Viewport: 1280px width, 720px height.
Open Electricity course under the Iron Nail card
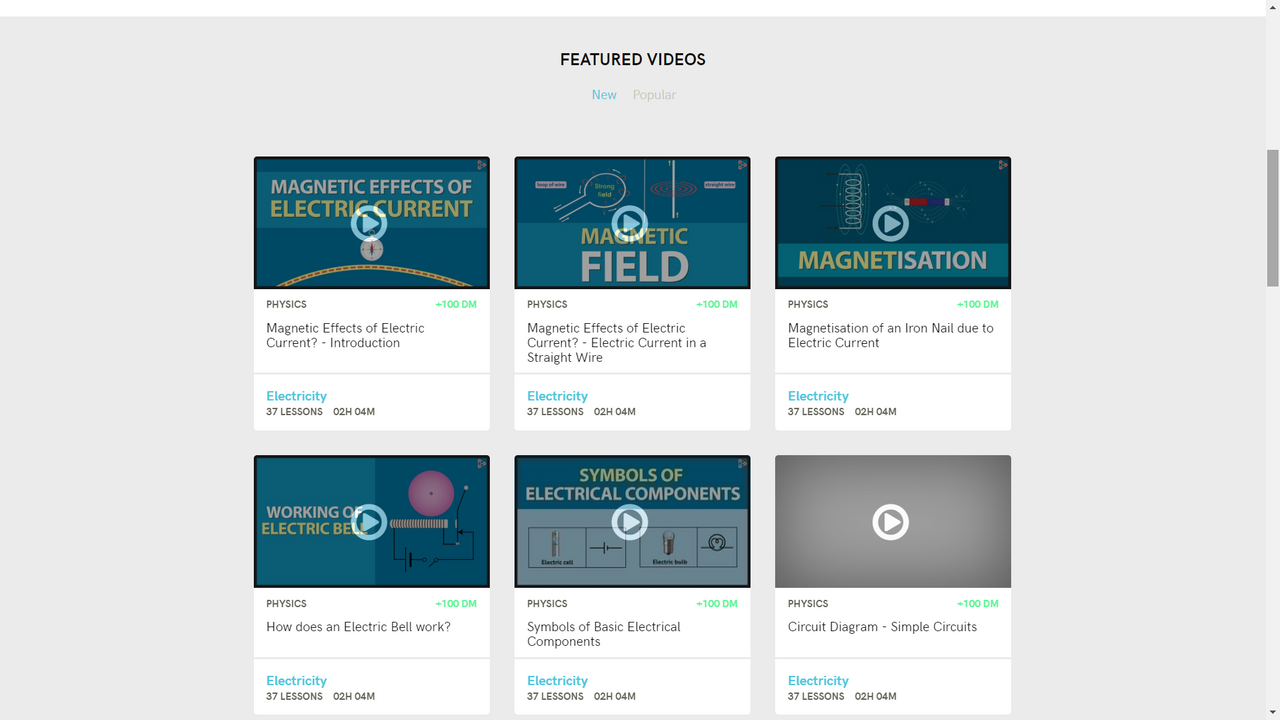[818, 396]
